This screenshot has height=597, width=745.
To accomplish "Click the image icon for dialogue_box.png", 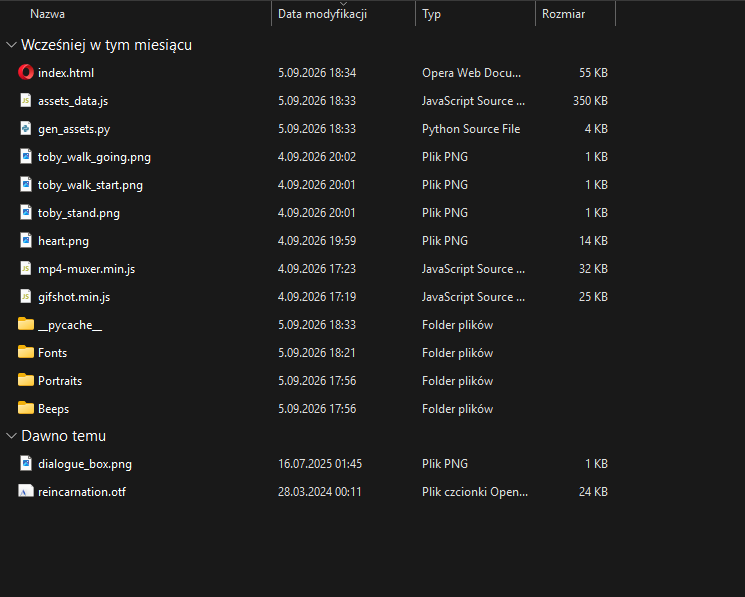I will (26, 463).
